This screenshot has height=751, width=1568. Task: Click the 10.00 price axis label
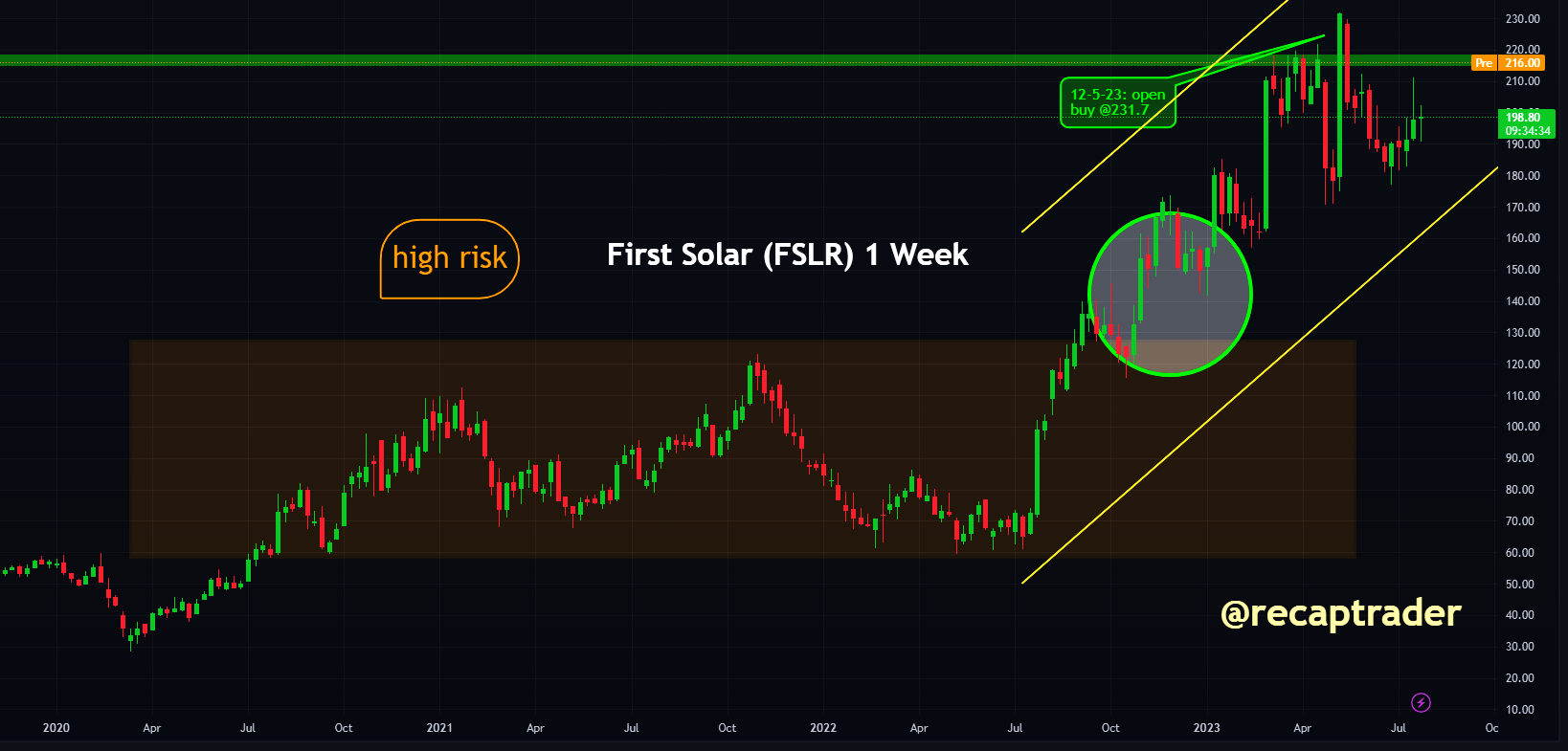point(1522,710)
